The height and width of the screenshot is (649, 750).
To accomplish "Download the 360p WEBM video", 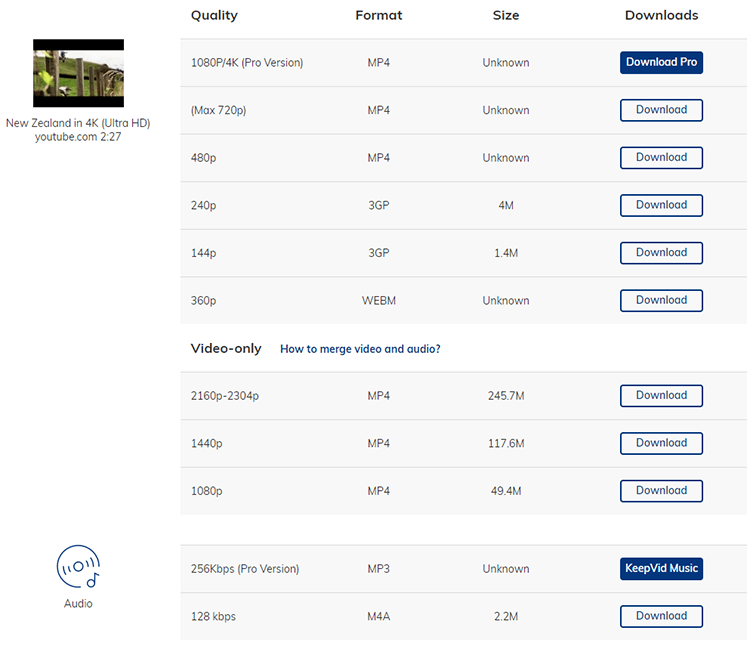I will 661,300.
